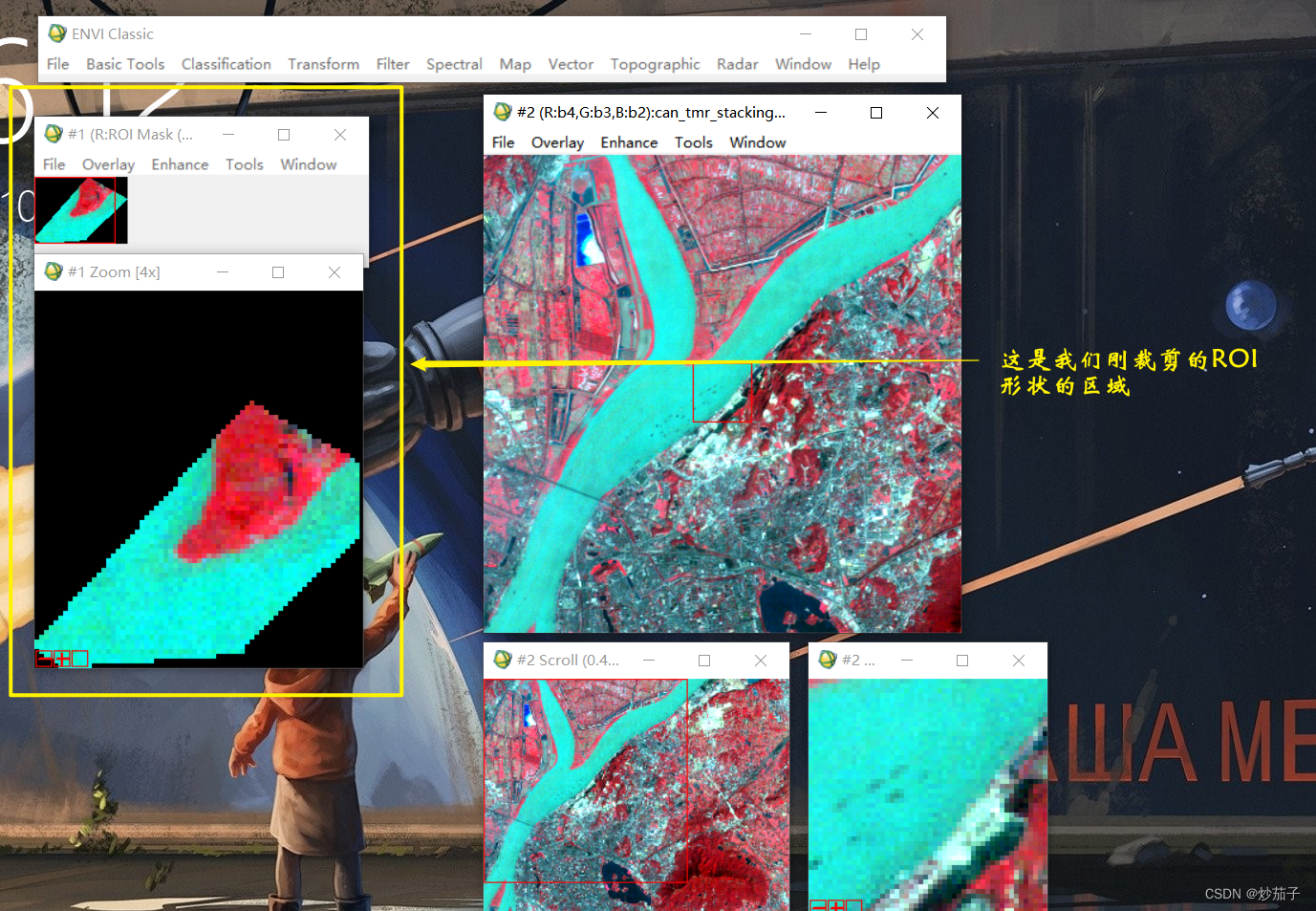The image size is (1316, 911).
Task: Maximize the #2 display window
Action: click(876, 113)
